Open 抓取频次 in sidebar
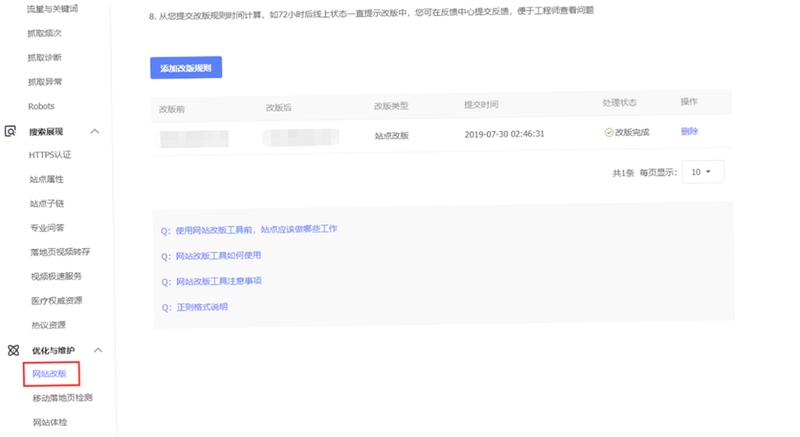Screen dimensions: 800x437 [x=44, y=33]
